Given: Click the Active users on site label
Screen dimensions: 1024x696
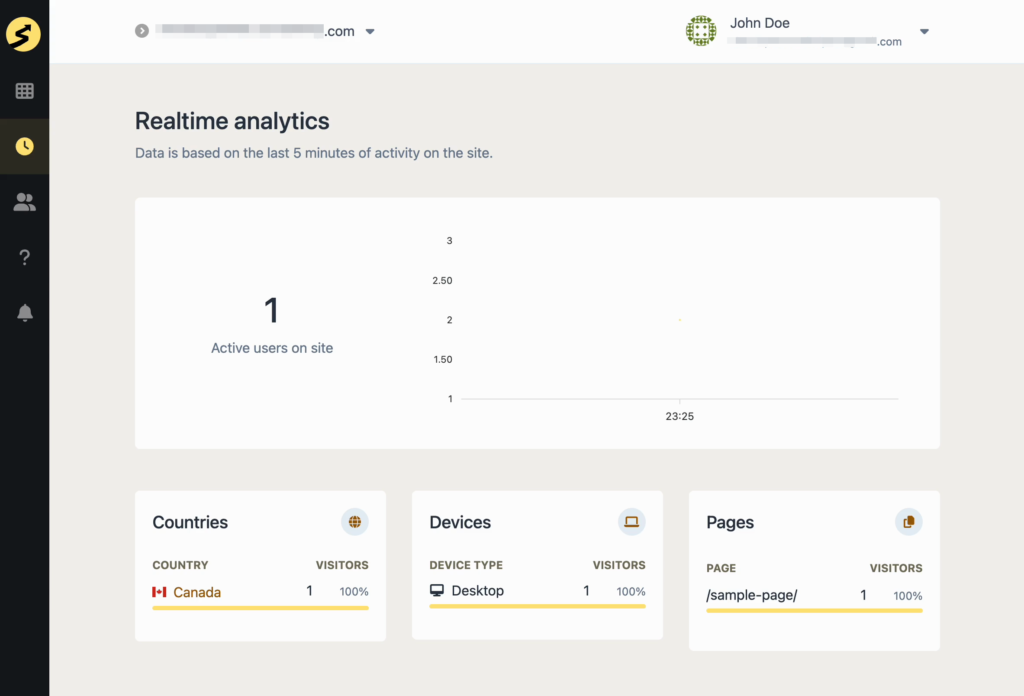Looking at the screenshot, I should [272, 348].
